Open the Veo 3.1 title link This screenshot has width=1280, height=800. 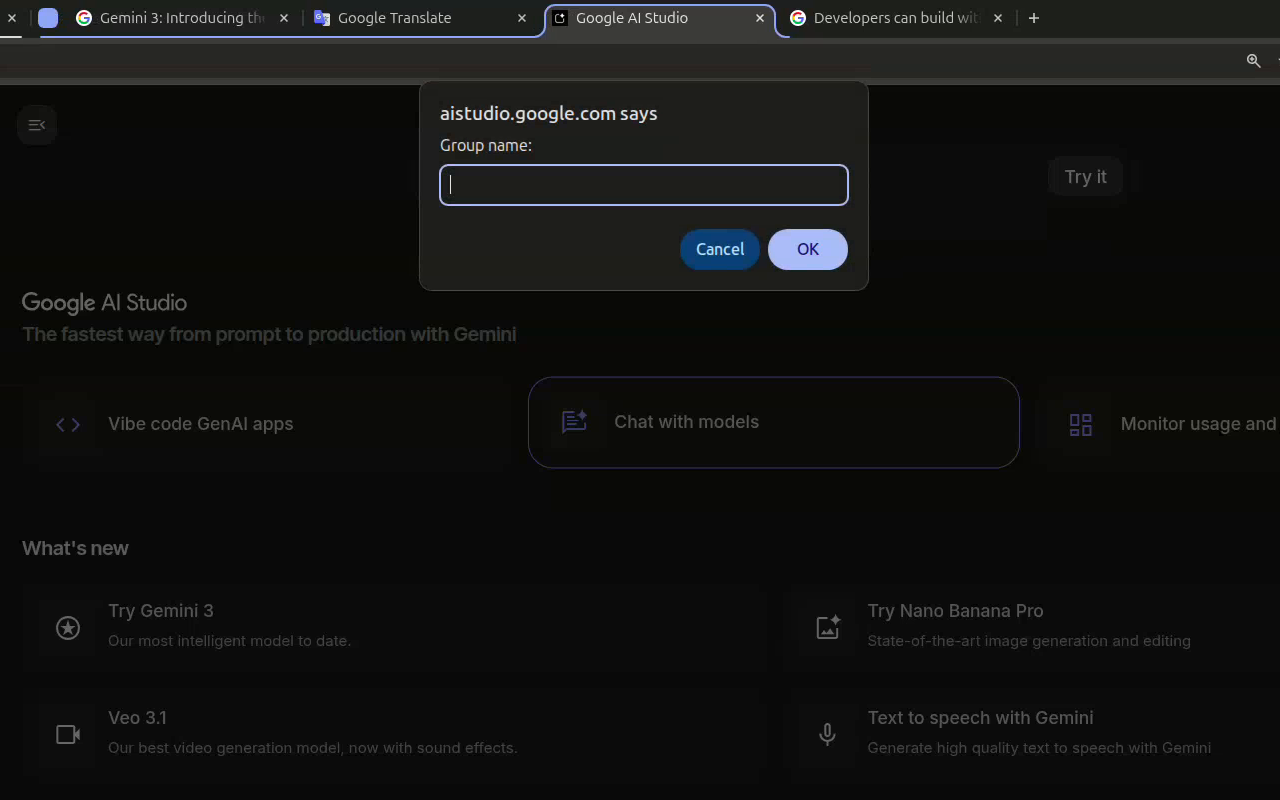click(x=137, y=718)
